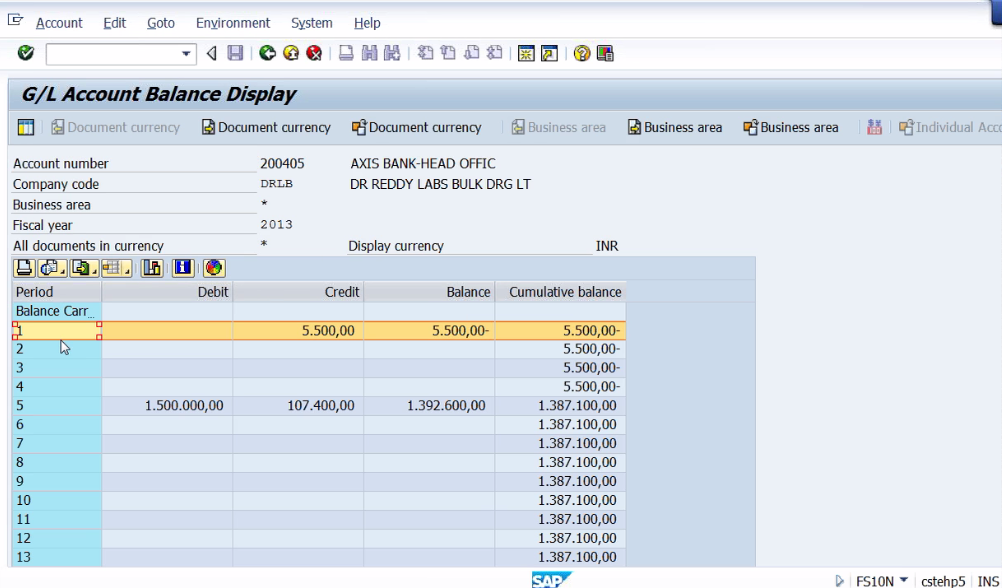Click the Individual Account button

950,127
